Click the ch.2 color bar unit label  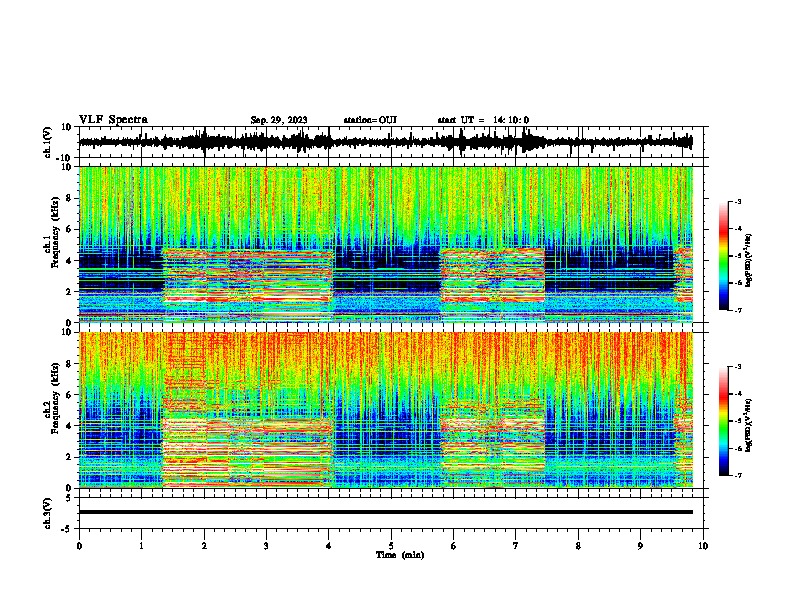[748, 423]
